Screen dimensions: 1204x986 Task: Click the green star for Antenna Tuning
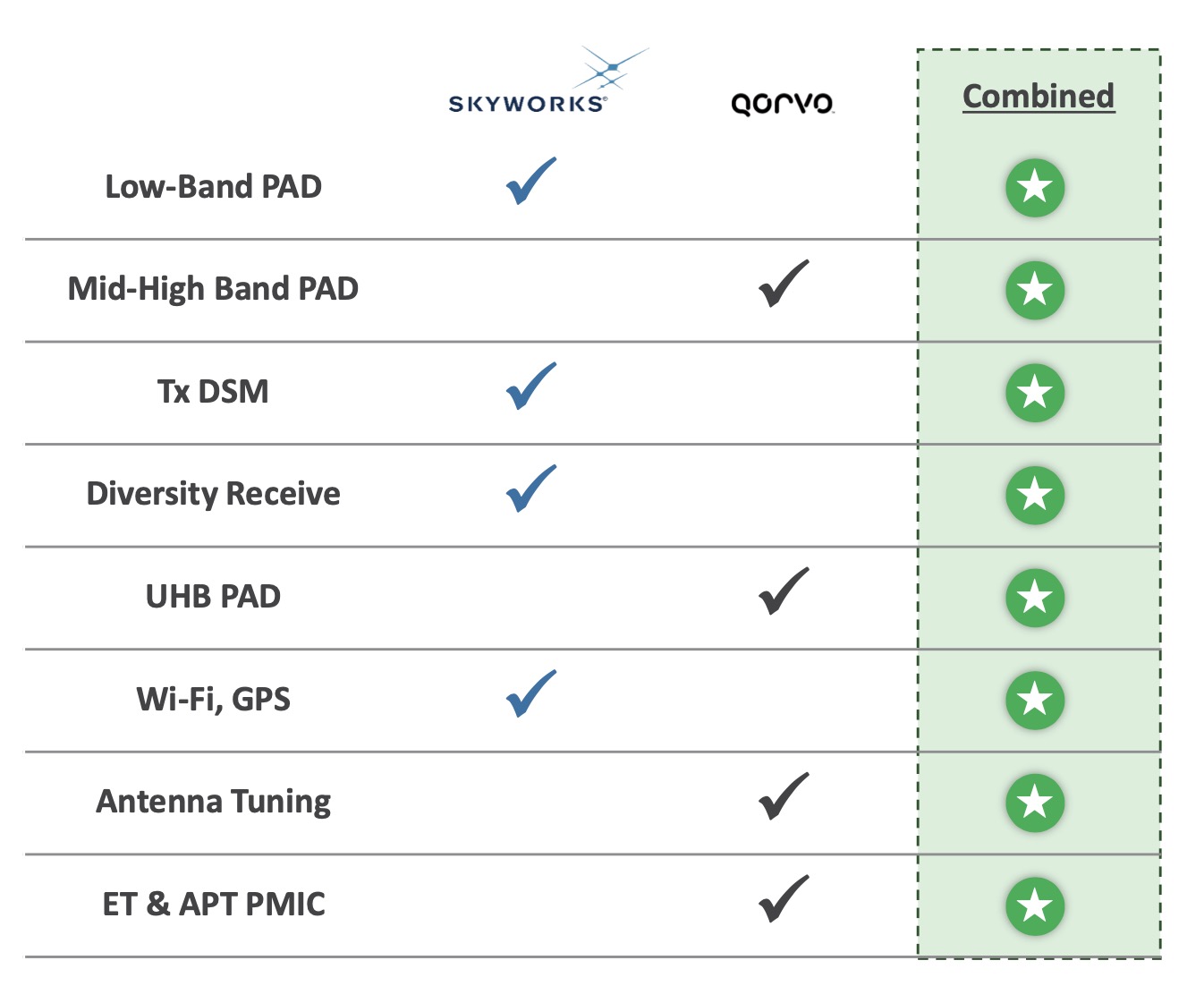(1035, 803)
